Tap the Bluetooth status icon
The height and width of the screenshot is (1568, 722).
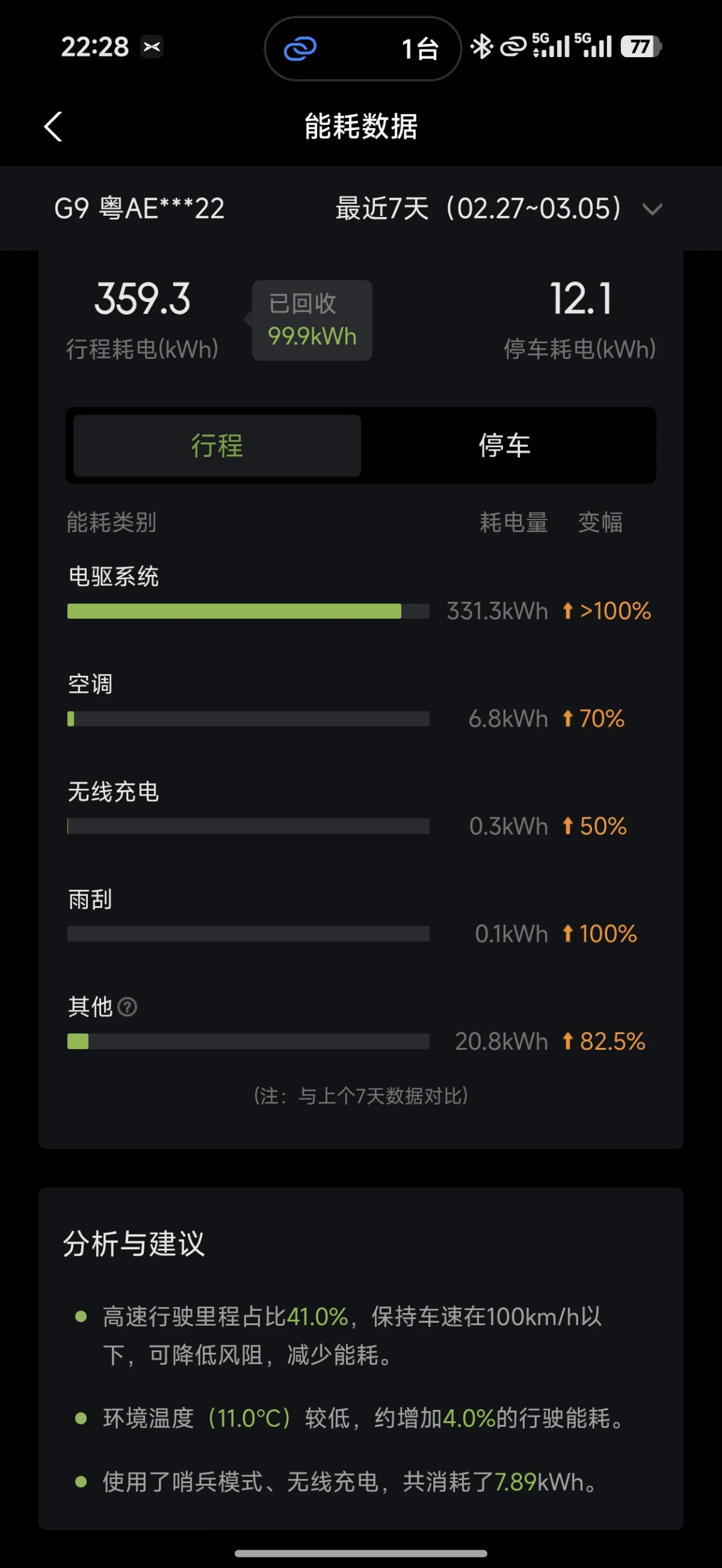482,46
